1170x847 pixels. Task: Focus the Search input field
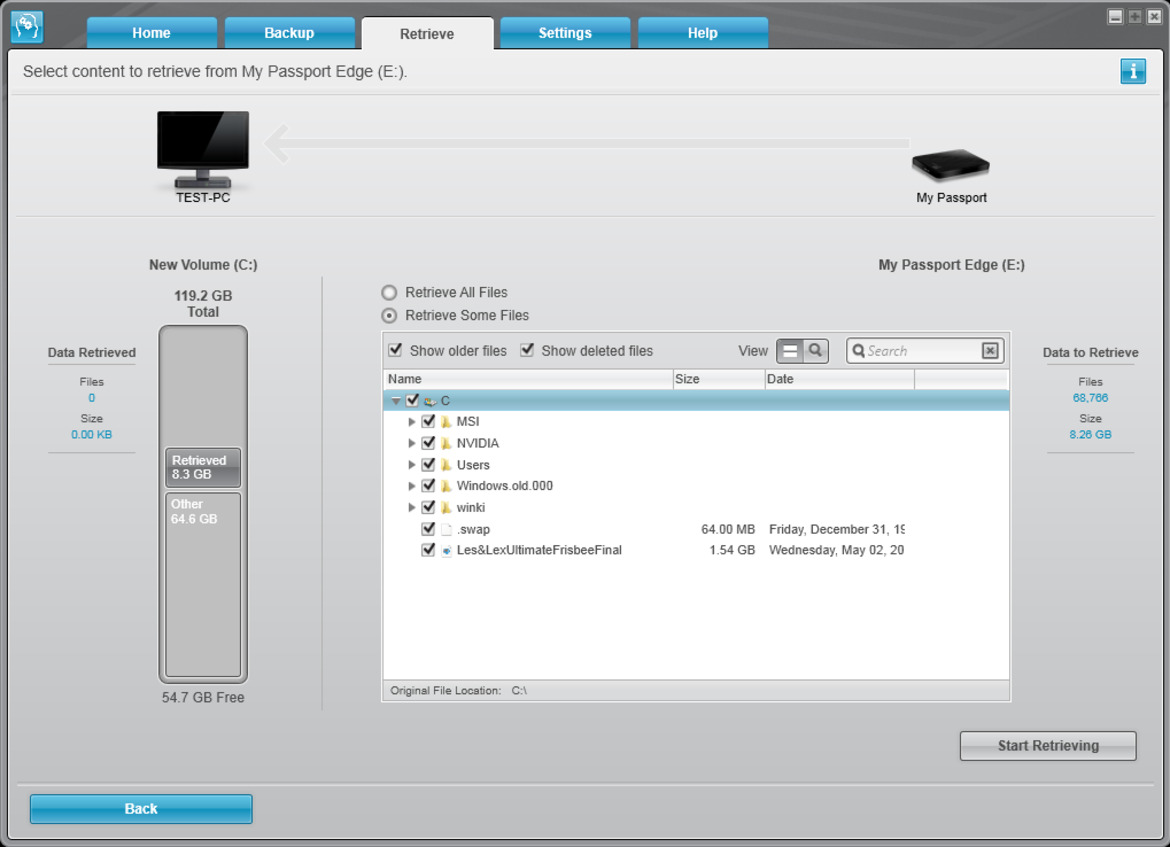(x=923, y=351)
